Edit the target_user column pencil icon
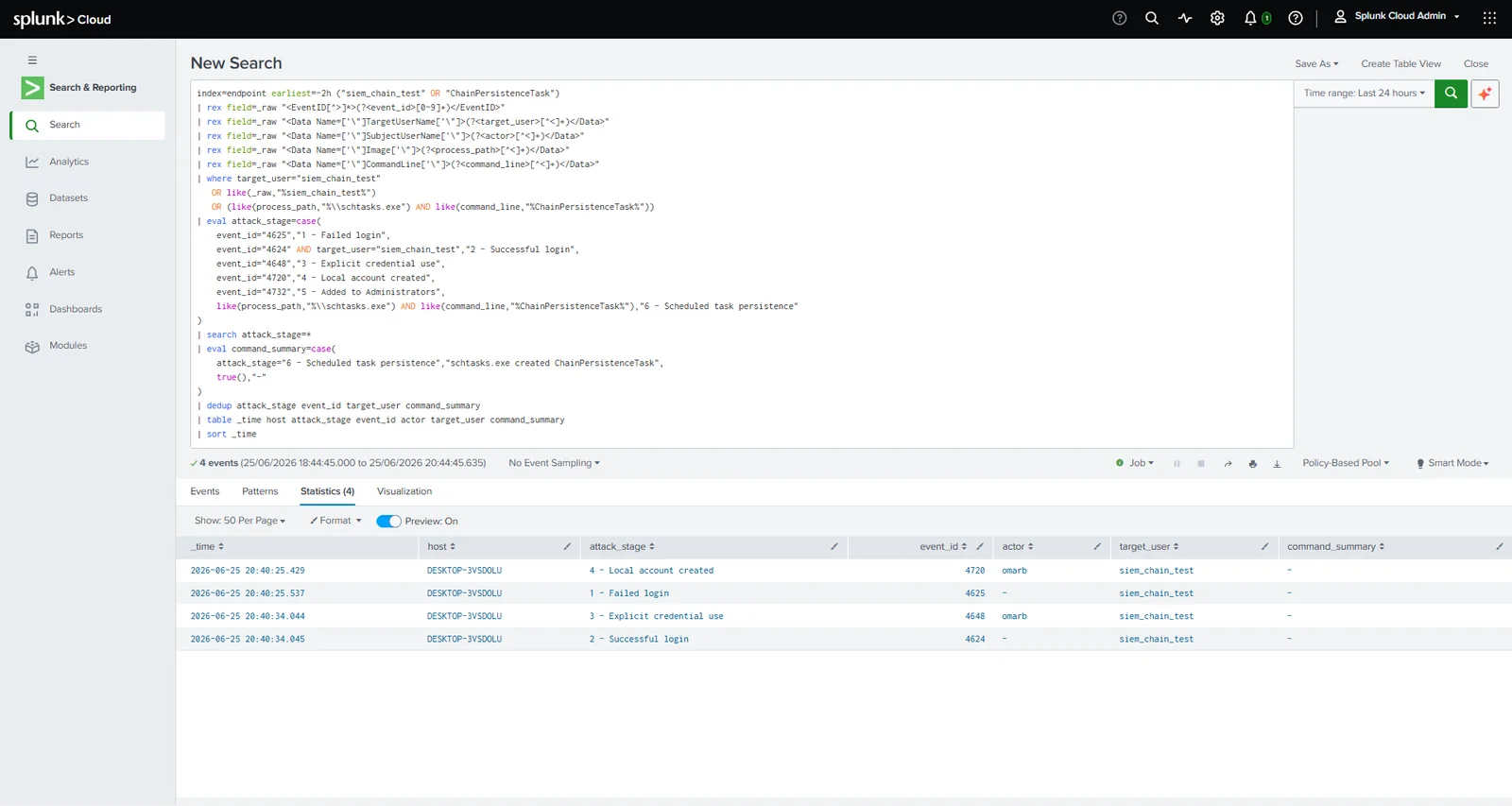Screen dimensions: 1512x806 pos(1264,546)
